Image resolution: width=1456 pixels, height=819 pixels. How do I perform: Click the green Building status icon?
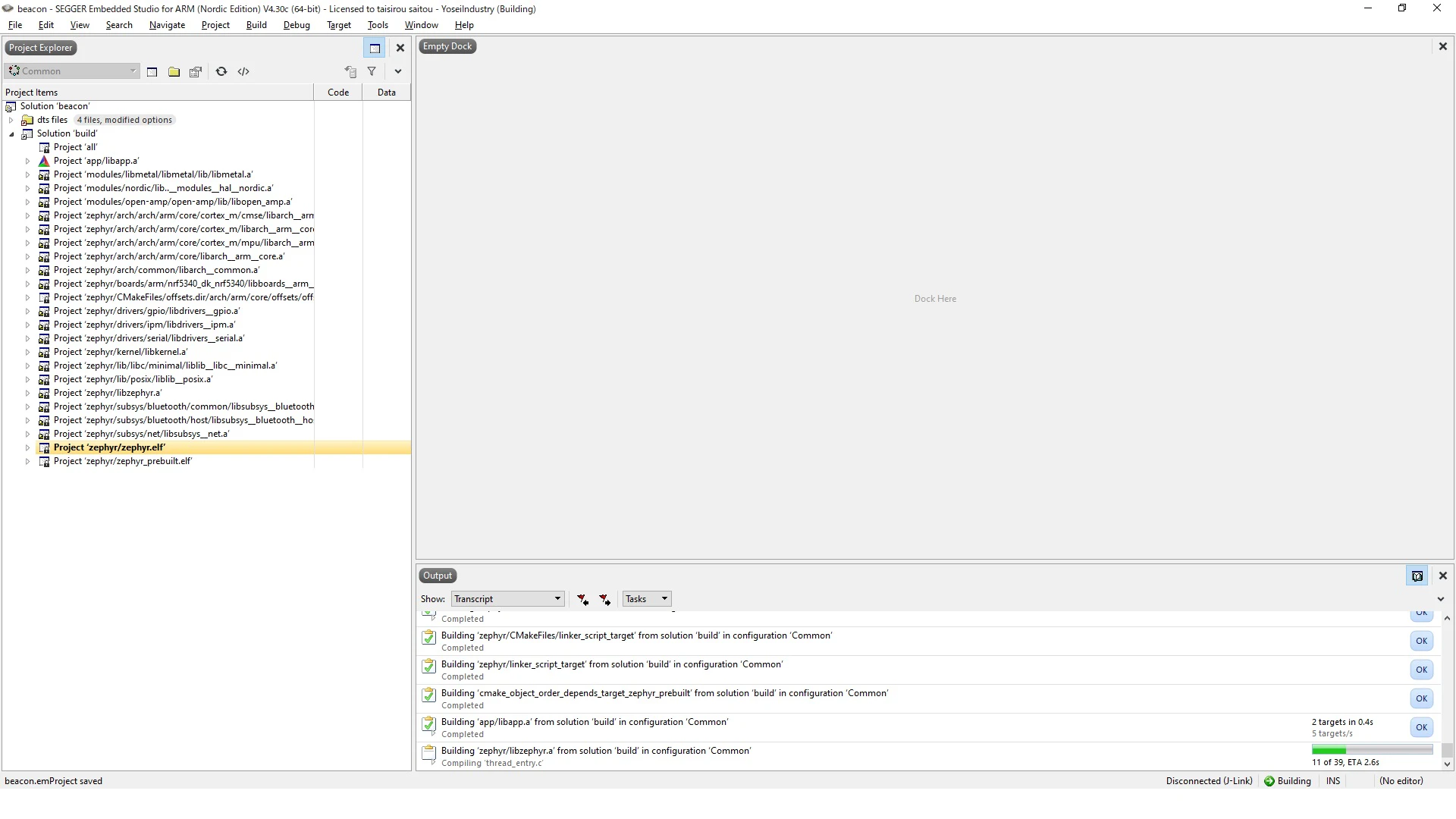coord(1269,781)
